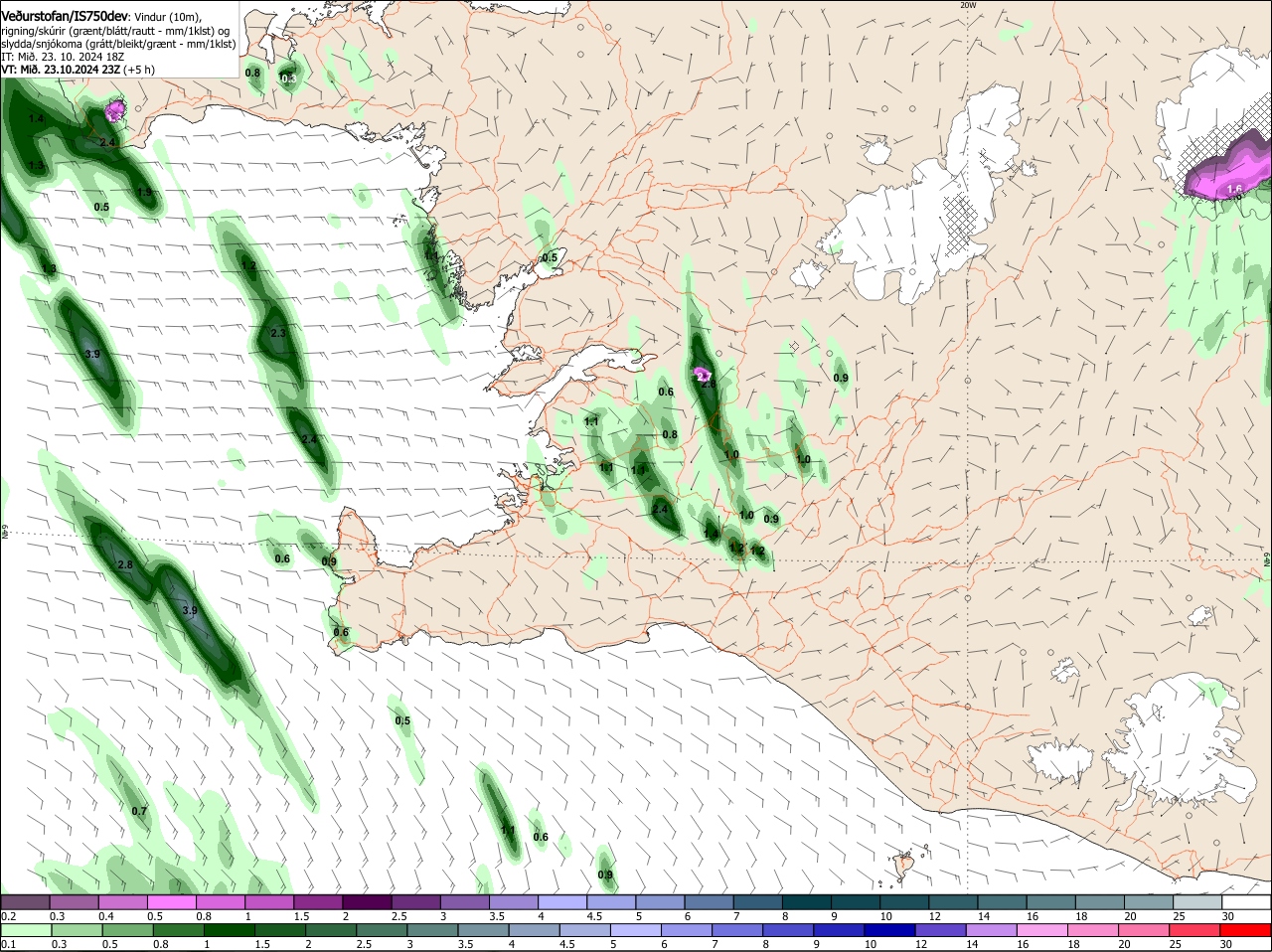This screenshot has height=952, width=1272.
Task: Click the 0.2 label in the snow legend
Action: point(9,915)
